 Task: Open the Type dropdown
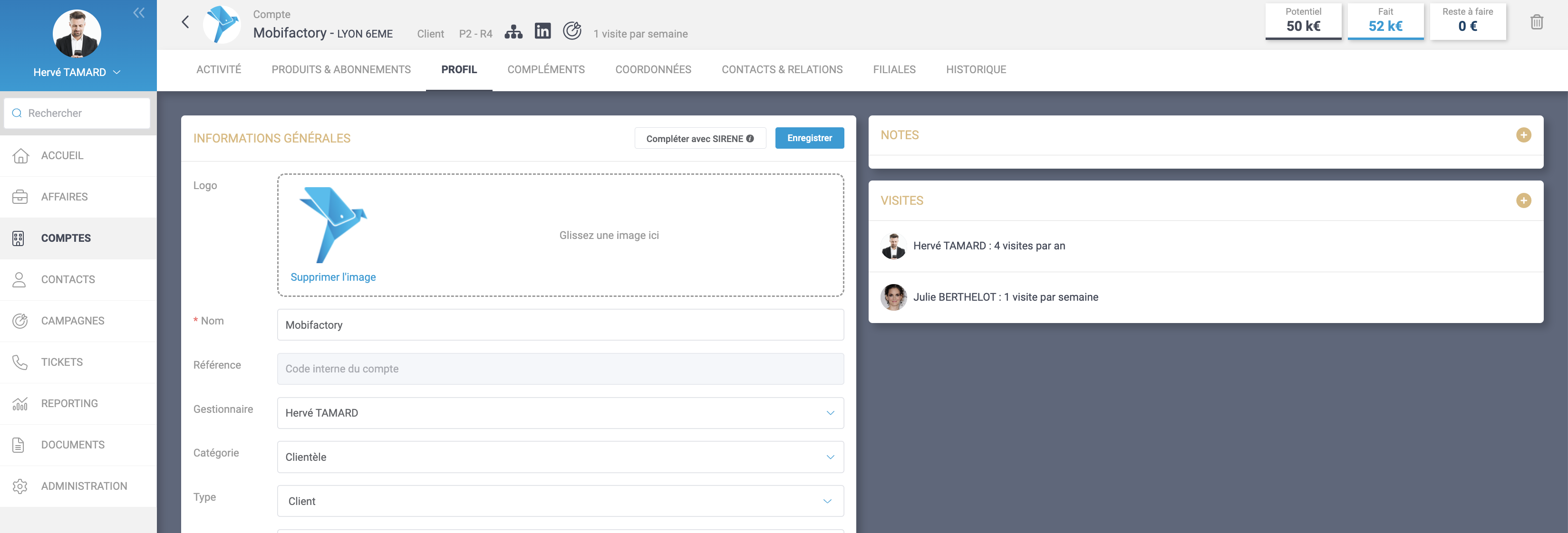click(560, 501)
